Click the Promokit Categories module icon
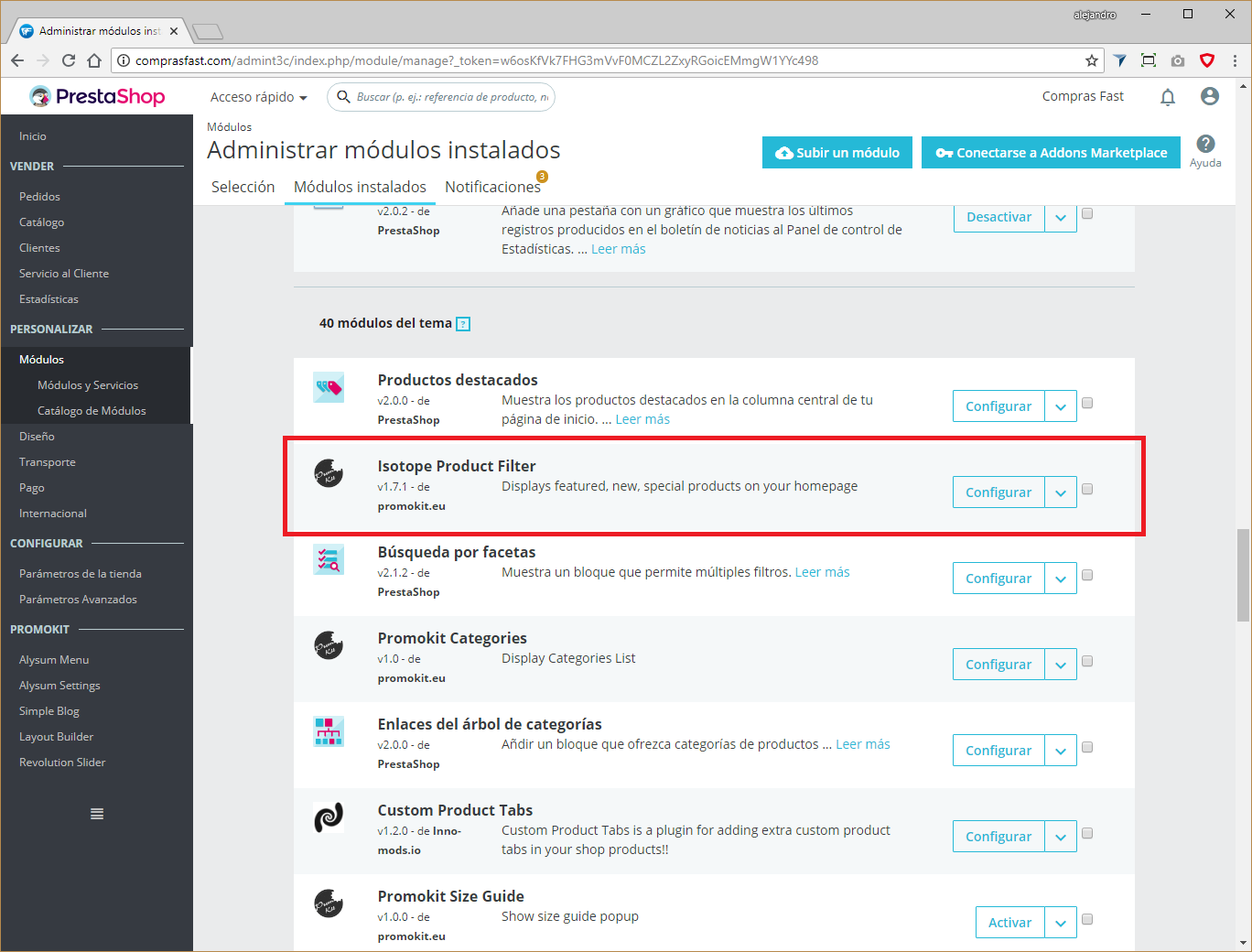Image resolution: width=1252 pixels, height=952 pixels. point(329,645)
